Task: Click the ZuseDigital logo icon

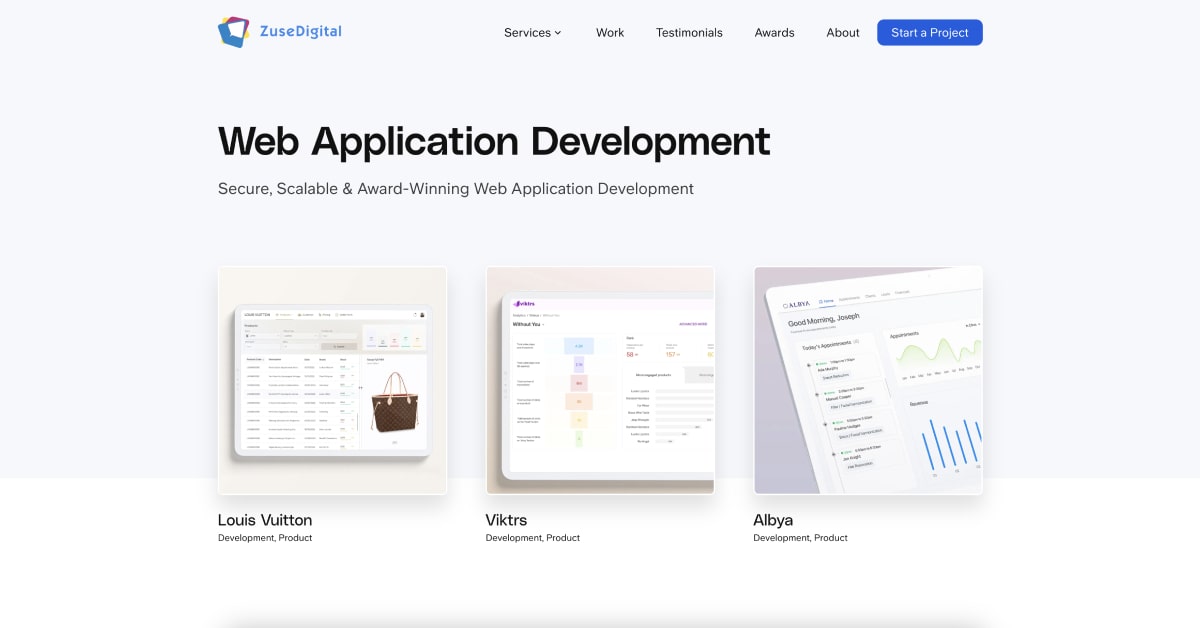Action: (234, 32)
